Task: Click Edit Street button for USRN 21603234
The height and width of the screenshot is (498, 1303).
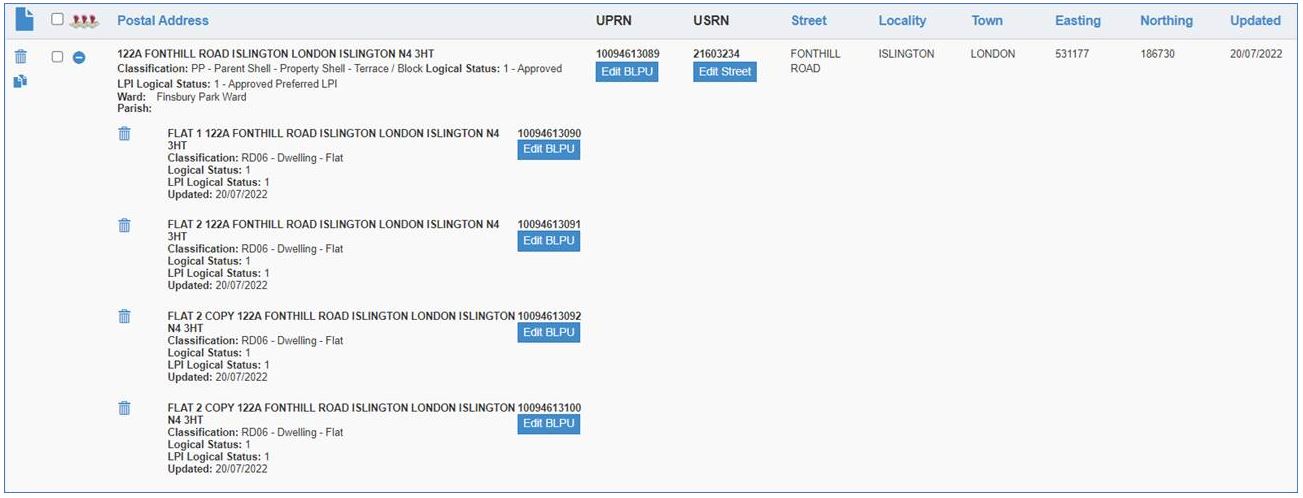Action: click(x=724, y=71)
